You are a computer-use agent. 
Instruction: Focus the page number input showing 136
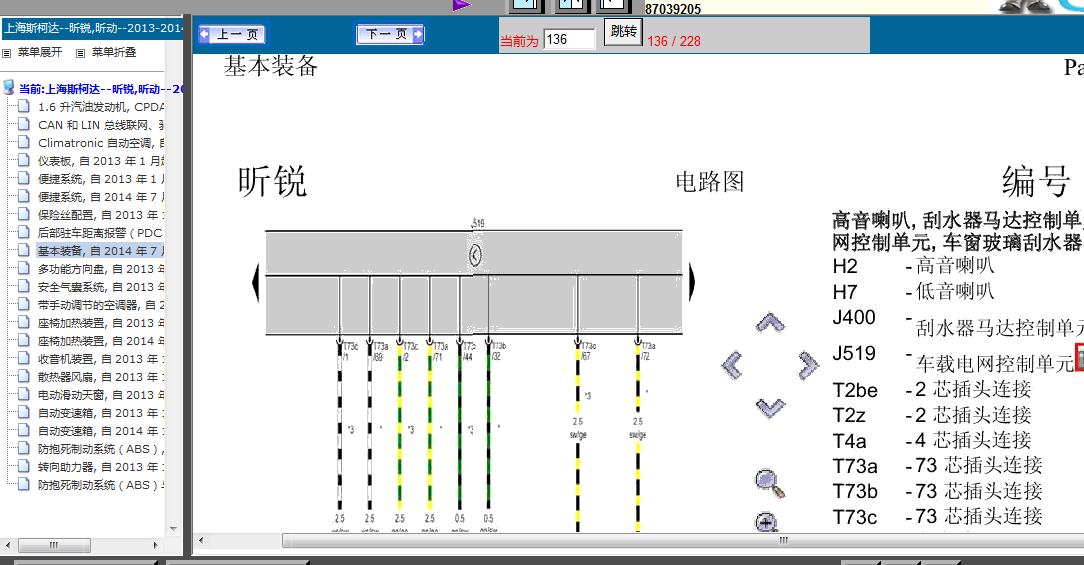(x=569, y=39)
